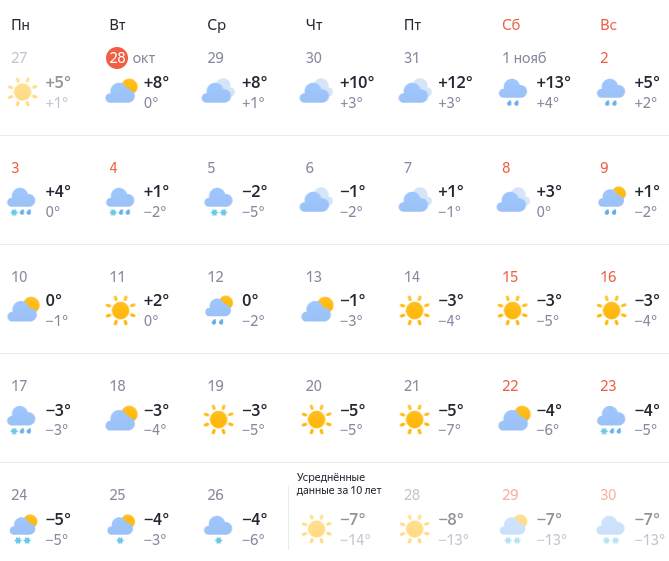Select the faded date 30 forecast
Screen dimensions: 669x561
608,495
